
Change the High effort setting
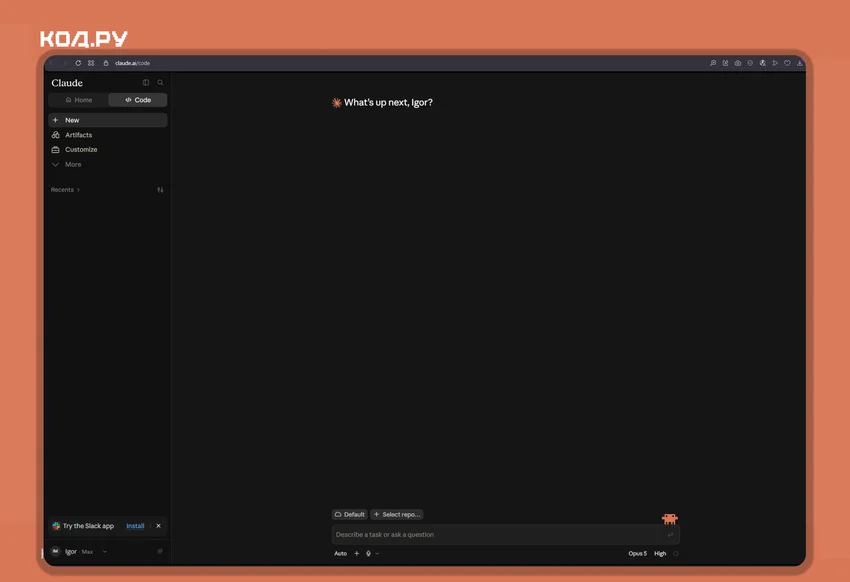660,553
